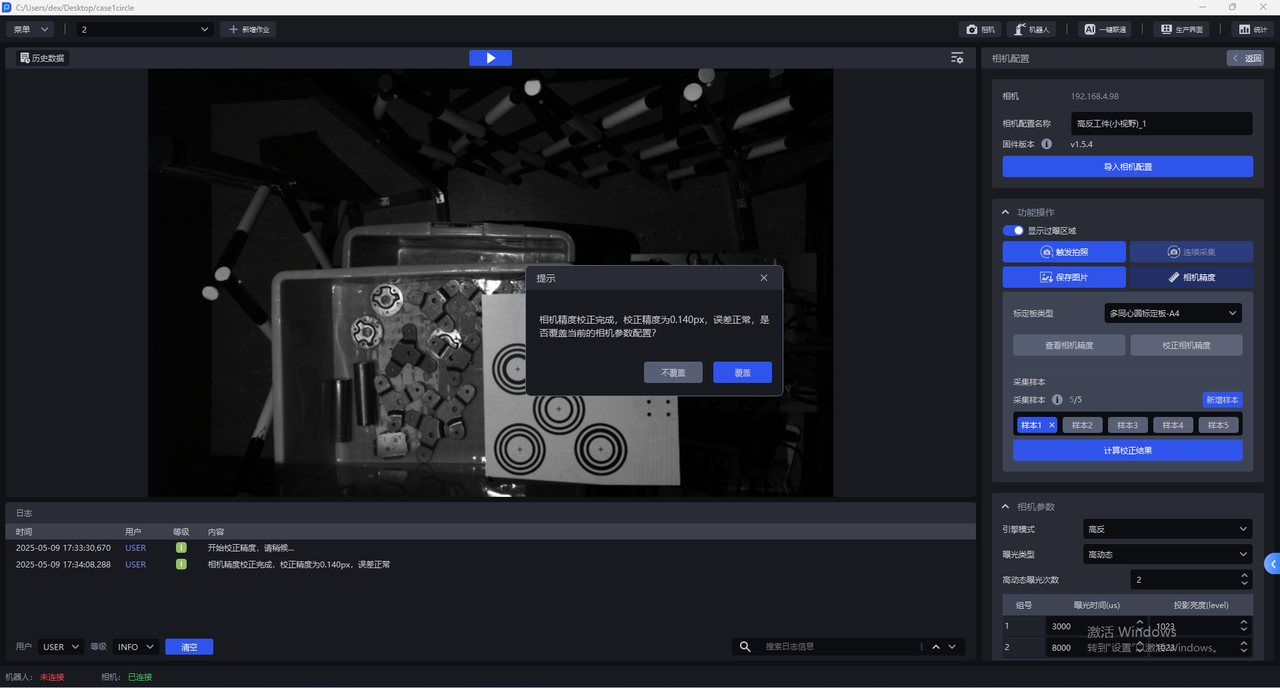Toggle the 显示过曝区域 switch
1280x688 pixels.
tap(1013, 231)
